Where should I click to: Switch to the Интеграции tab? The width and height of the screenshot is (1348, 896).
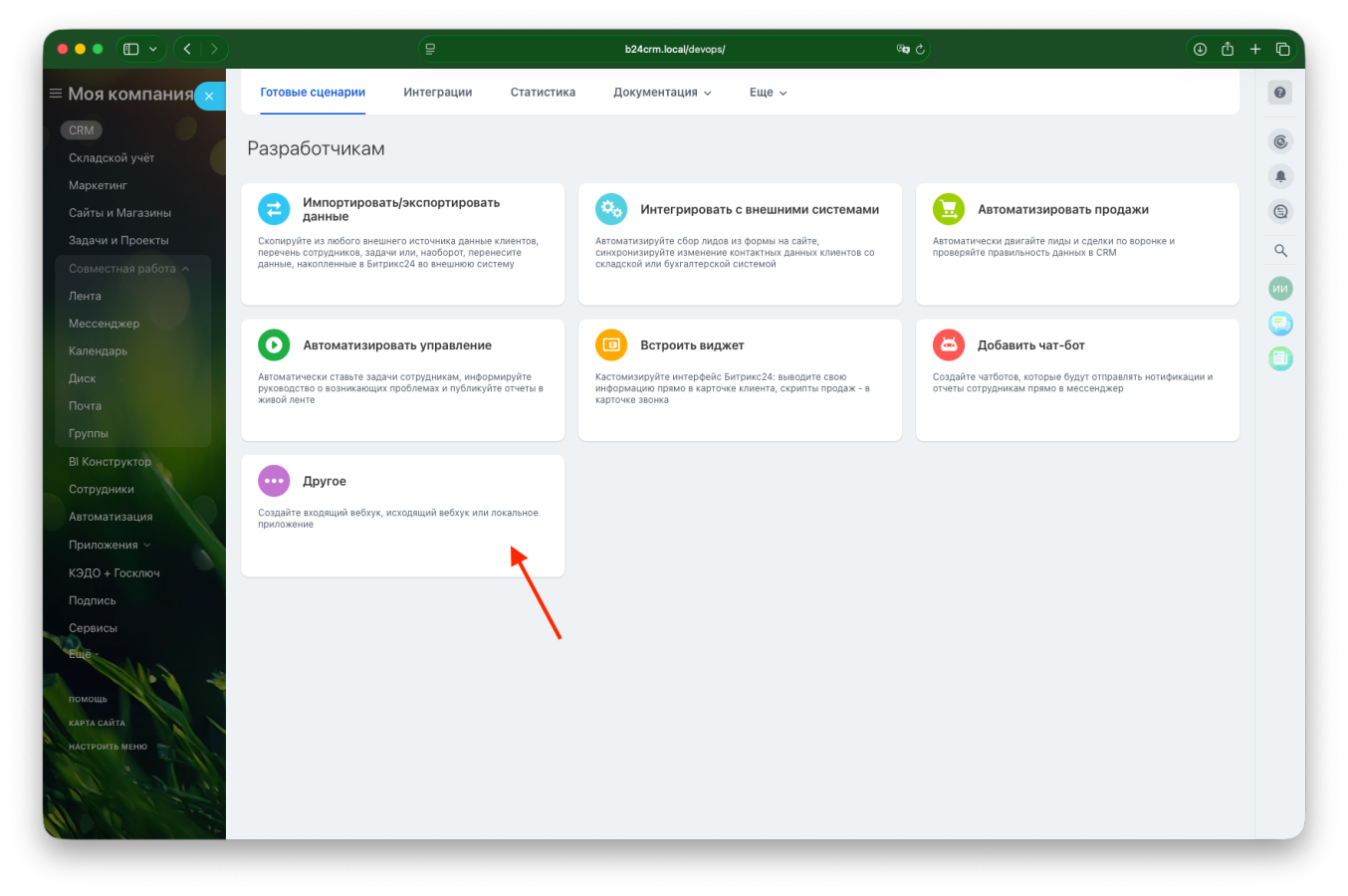tap(438, 93)
